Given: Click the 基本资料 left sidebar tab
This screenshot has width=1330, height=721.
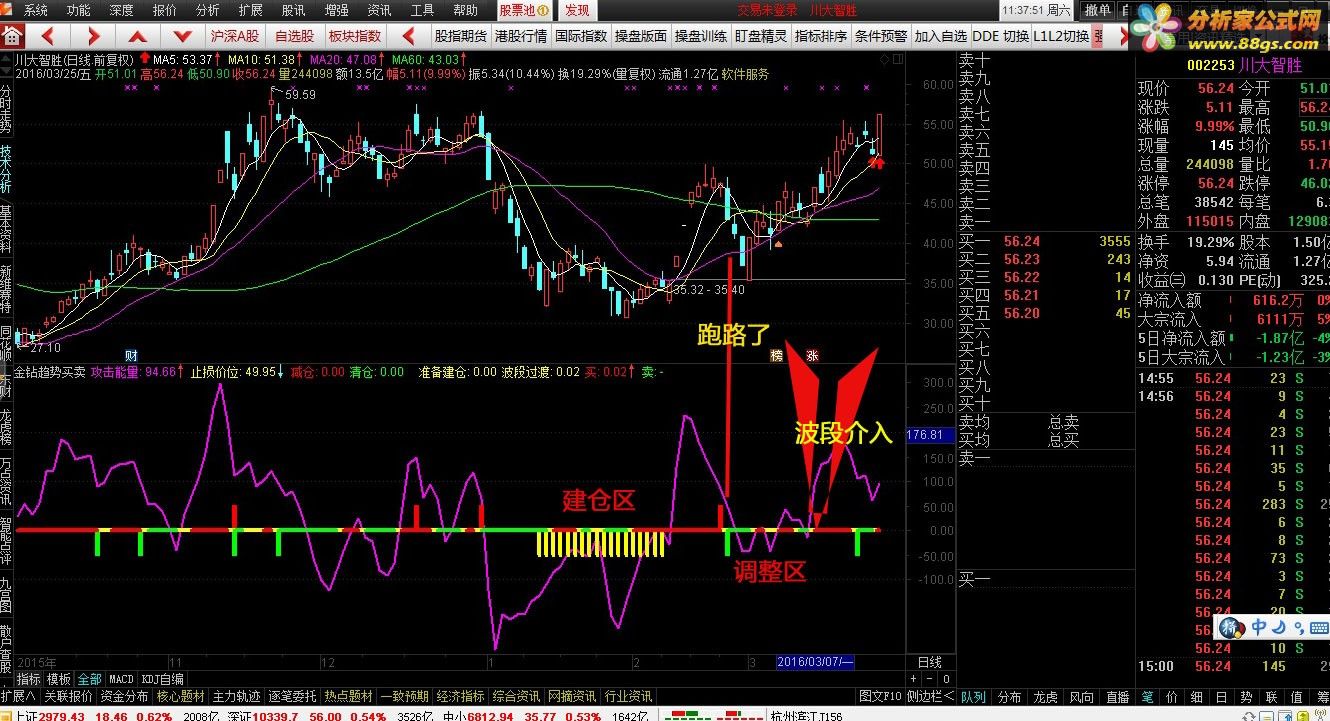Looking at the screenshot, I should (6, 229).
